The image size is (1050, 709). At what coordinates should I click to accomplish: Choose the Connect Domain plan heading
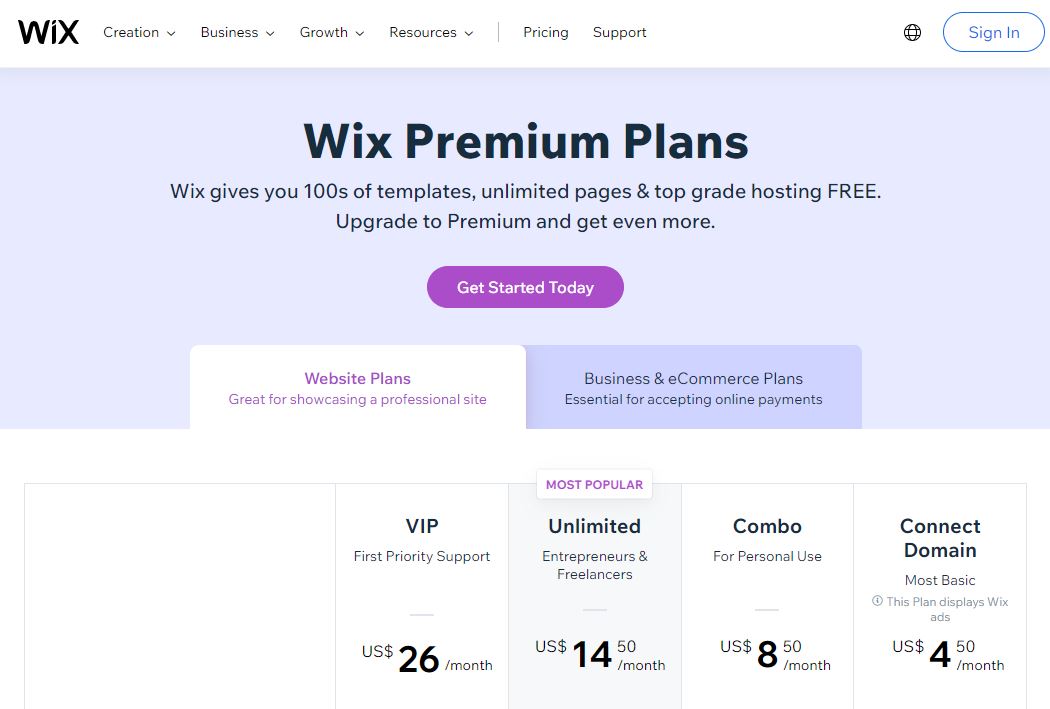click(x=940, y=538)
